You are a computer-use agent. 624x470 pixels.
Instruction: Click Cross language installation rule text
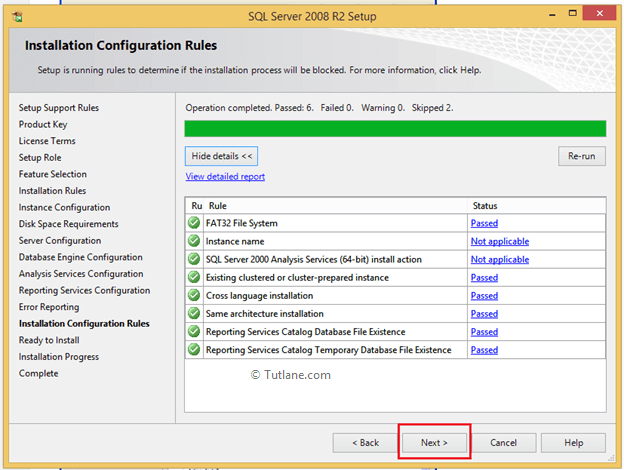pos(259,296)
